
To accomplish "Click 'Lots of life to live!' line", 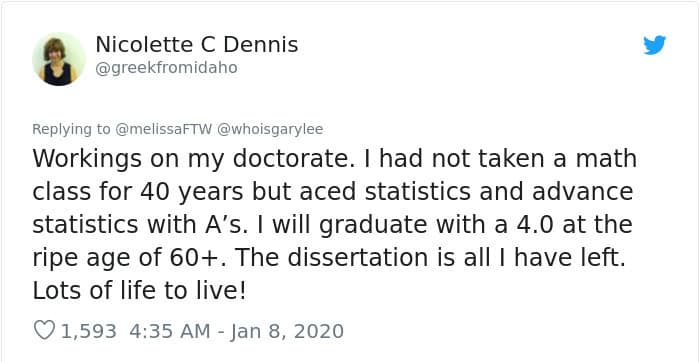I will tap(139, 291).
